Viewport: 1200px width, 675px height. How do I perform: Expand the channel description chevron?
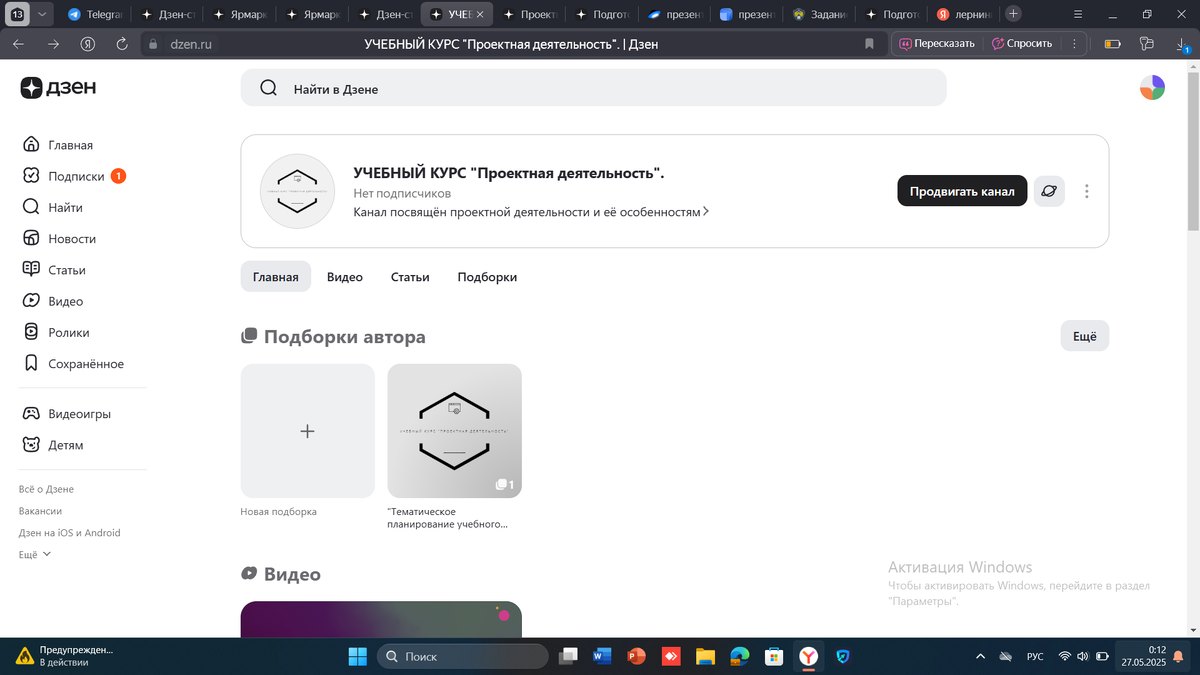pos(706,212)
